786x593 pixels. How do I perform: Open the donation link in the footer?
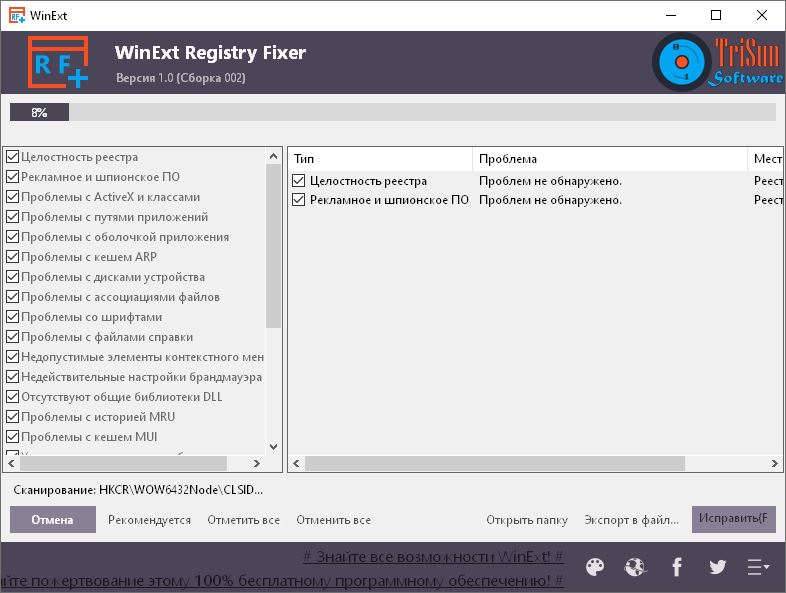click(282, 581)
